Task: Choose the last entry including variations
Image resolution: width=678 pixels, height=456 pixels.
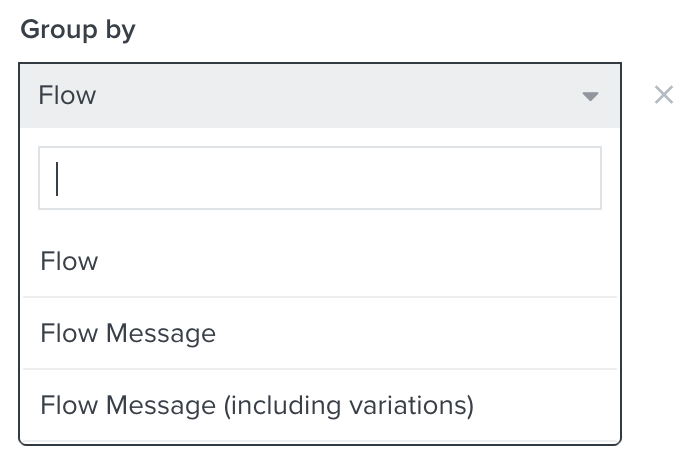Action: pos(257,405)
